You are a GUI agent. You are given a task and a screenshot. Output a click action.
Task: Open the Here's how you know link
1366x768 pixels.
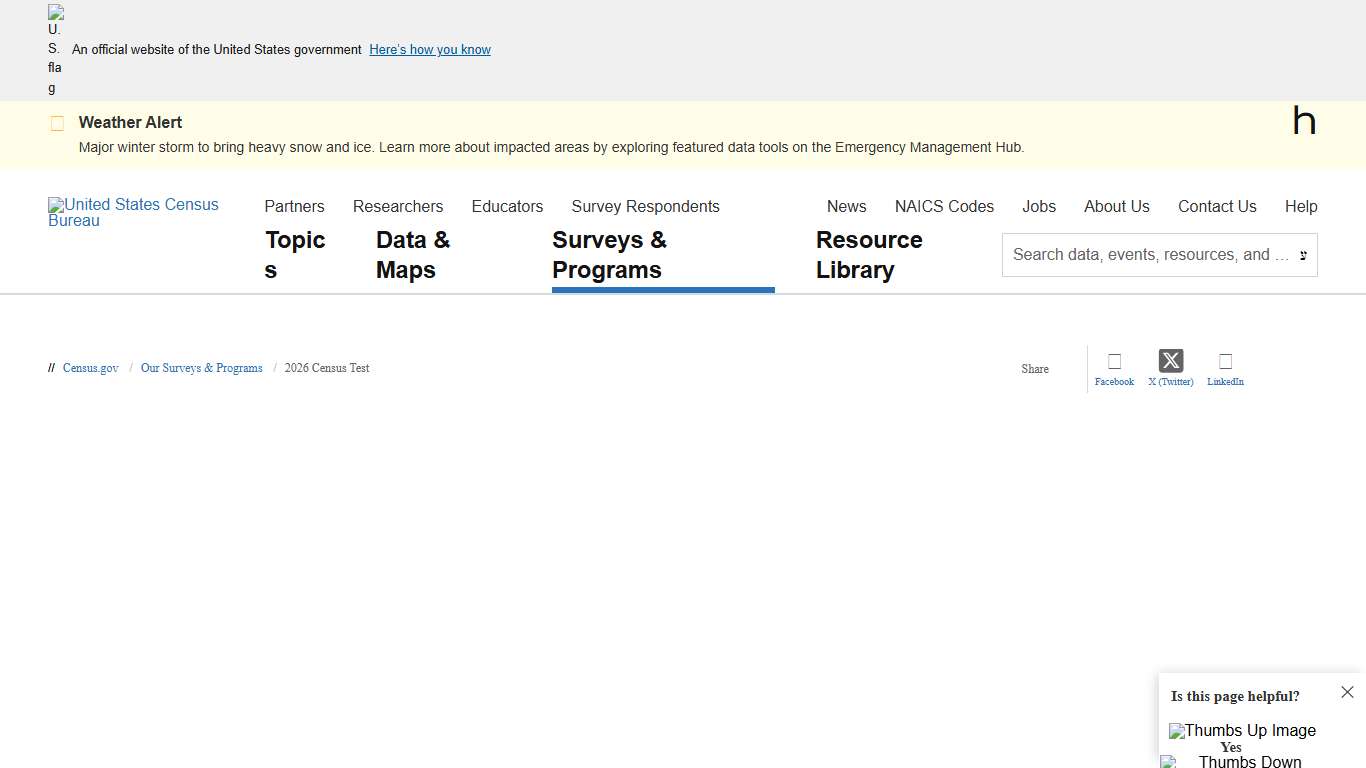429,49
